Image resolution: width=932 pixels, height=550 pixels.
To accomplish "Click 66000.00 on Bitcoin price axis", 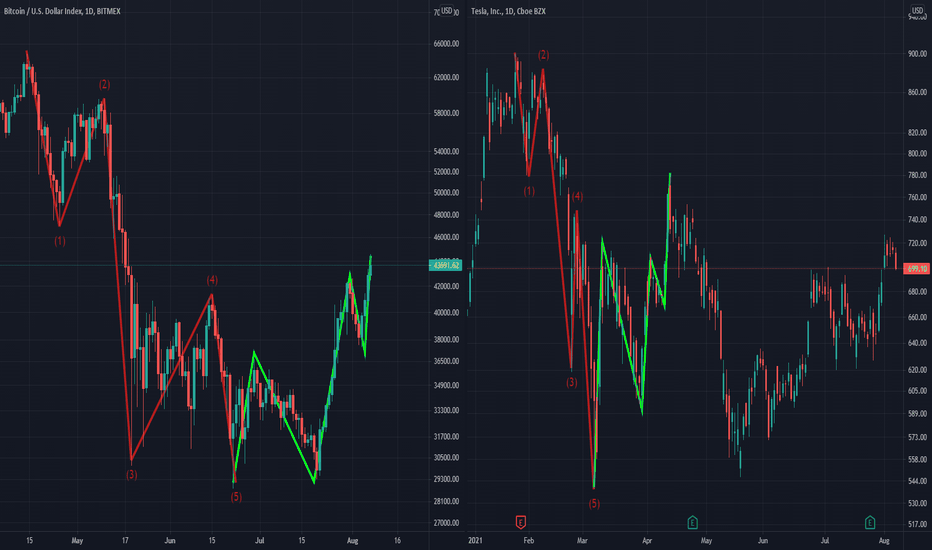I will [446, 44].
